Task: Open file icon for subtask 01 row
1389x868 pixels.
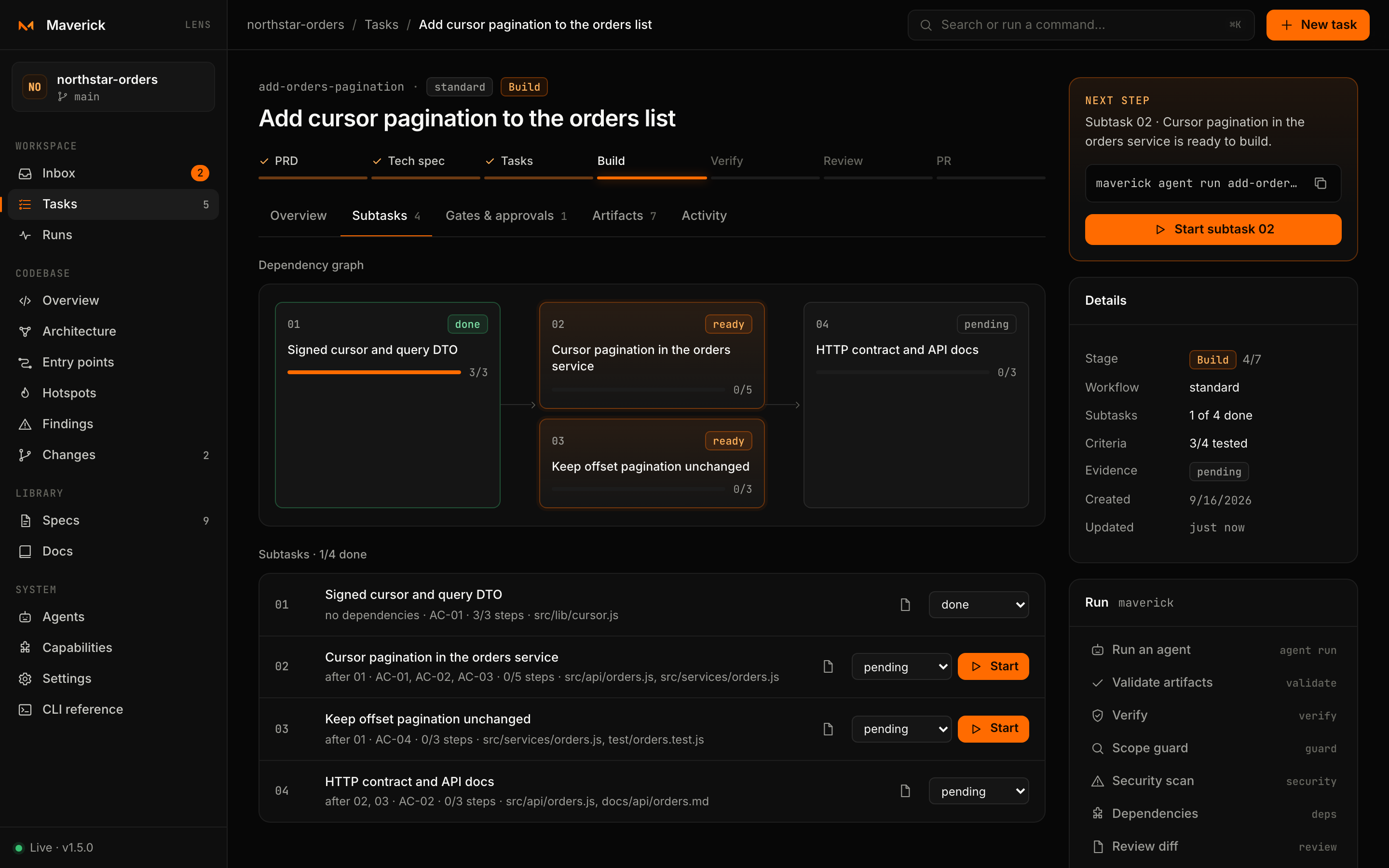Action: click(905, 605)
